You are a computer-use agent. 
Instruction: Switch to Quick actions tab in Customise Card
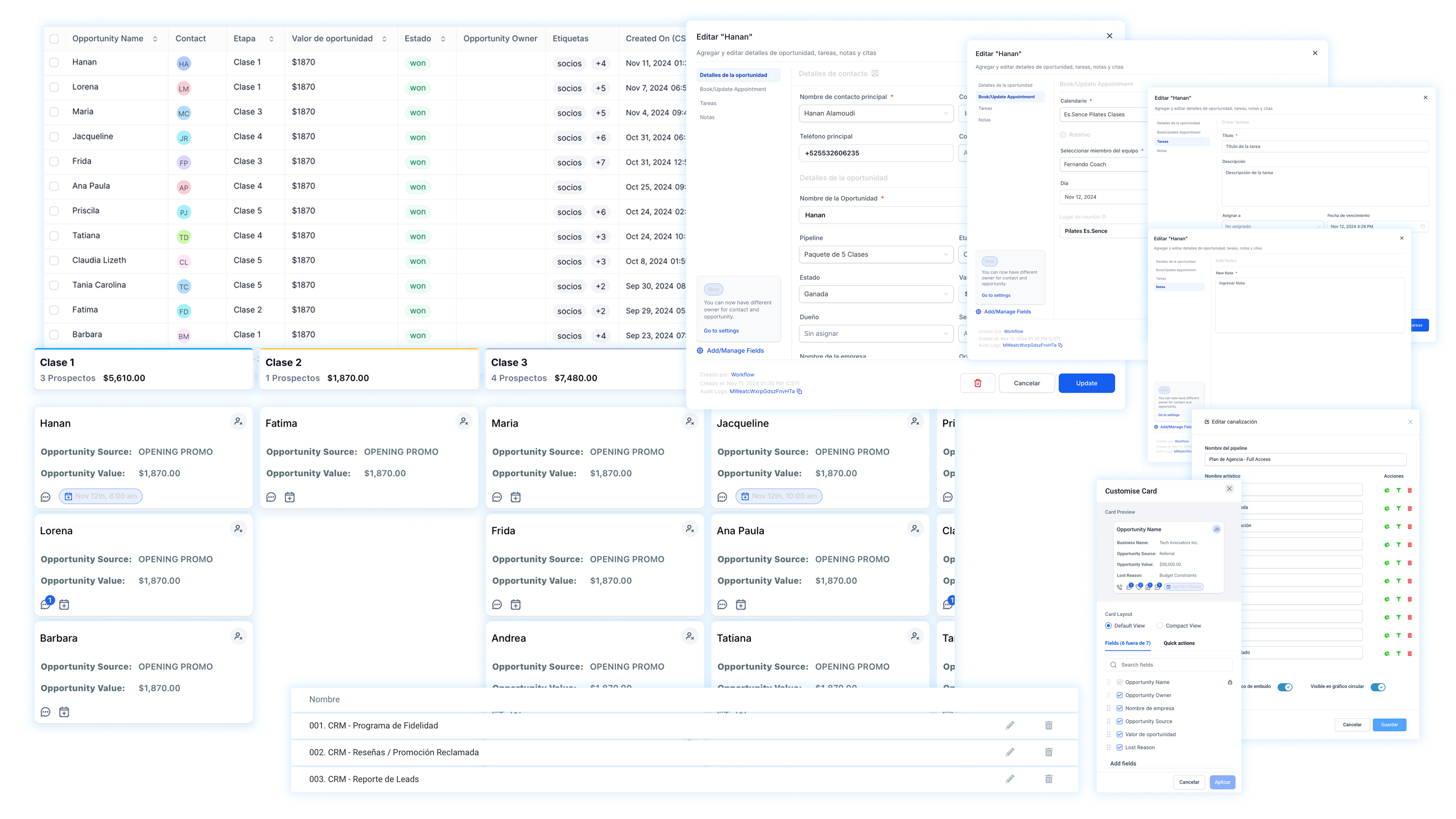[1179, 643]
